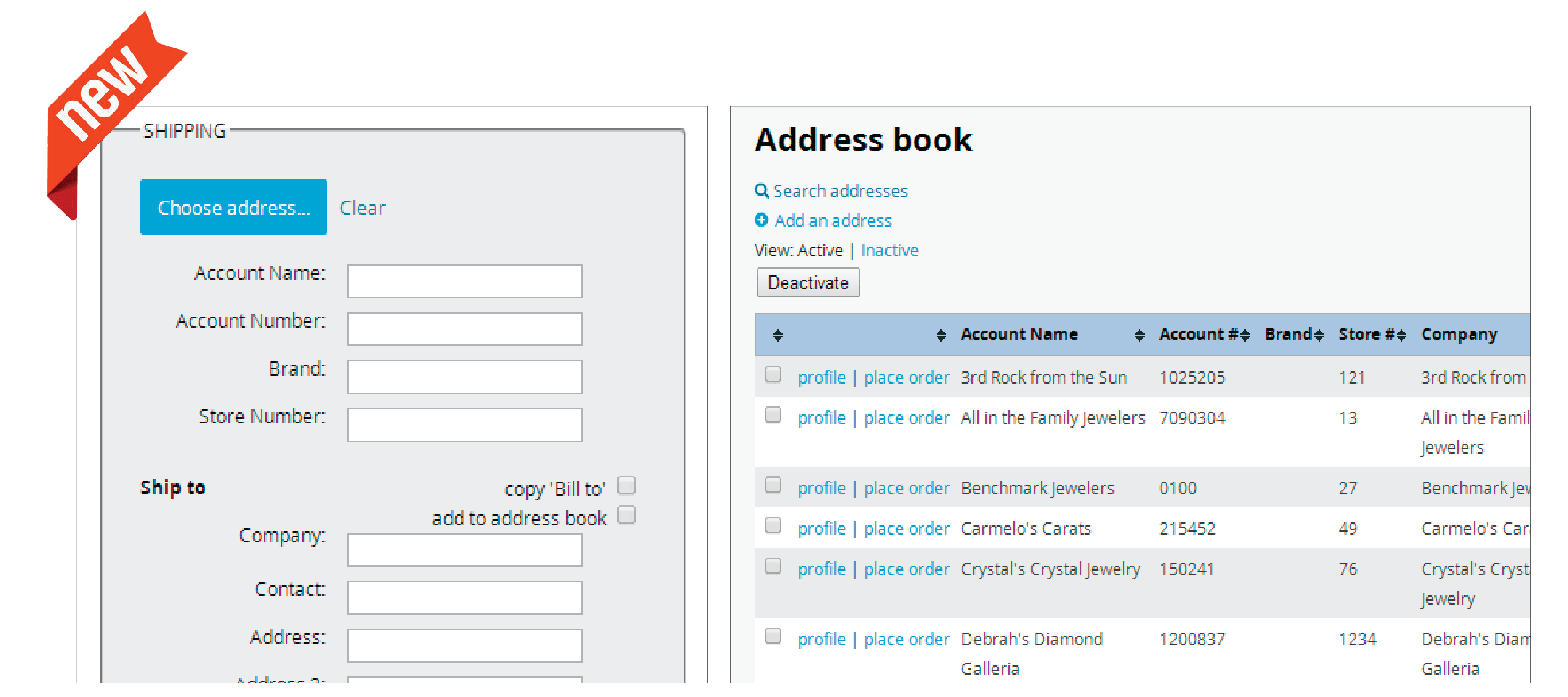The width and height of the screenshot is (1568, 697).
Task: Click sort arrows left of Account Name header
Action: coord(941,336)
